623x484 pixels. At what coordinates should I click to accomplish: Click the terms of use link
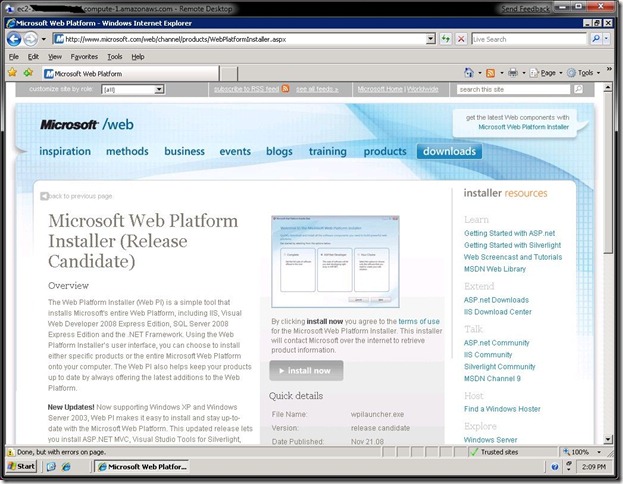point(419,321)
